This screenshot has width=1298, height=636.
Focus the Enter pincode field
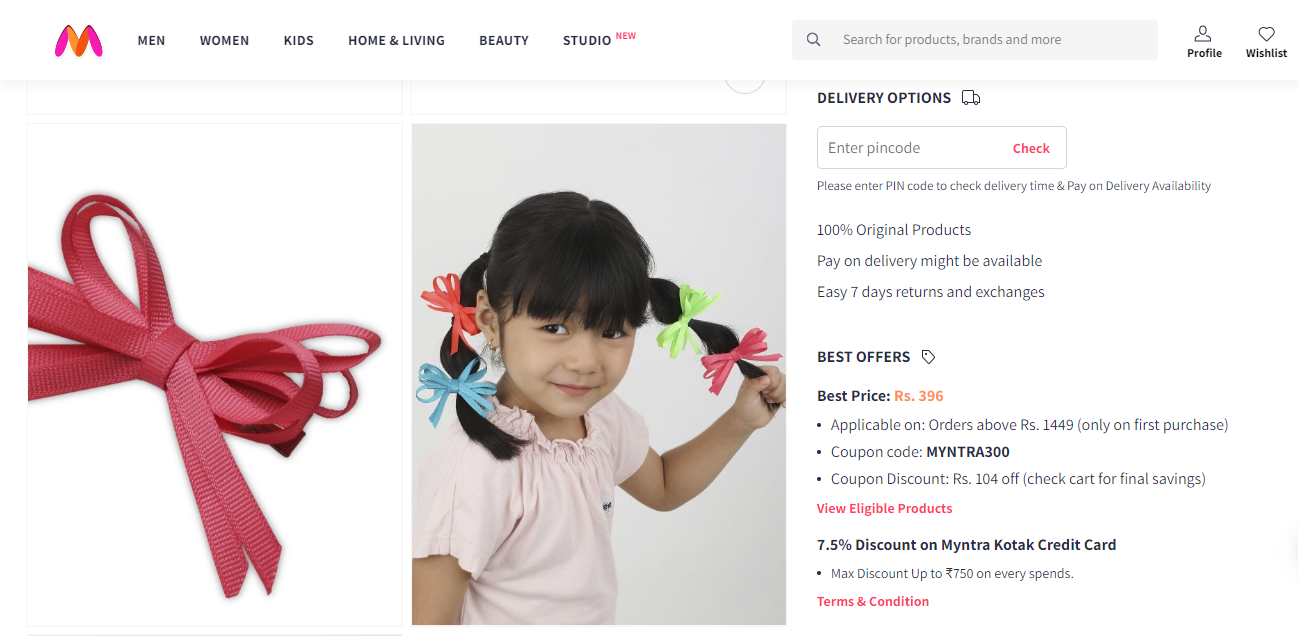click(x=942, y=147)
